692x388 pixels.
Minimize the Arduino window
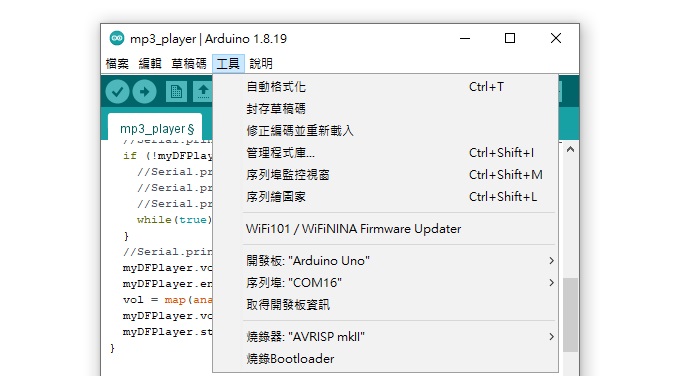pyautogui.click(x=465, y=38)
